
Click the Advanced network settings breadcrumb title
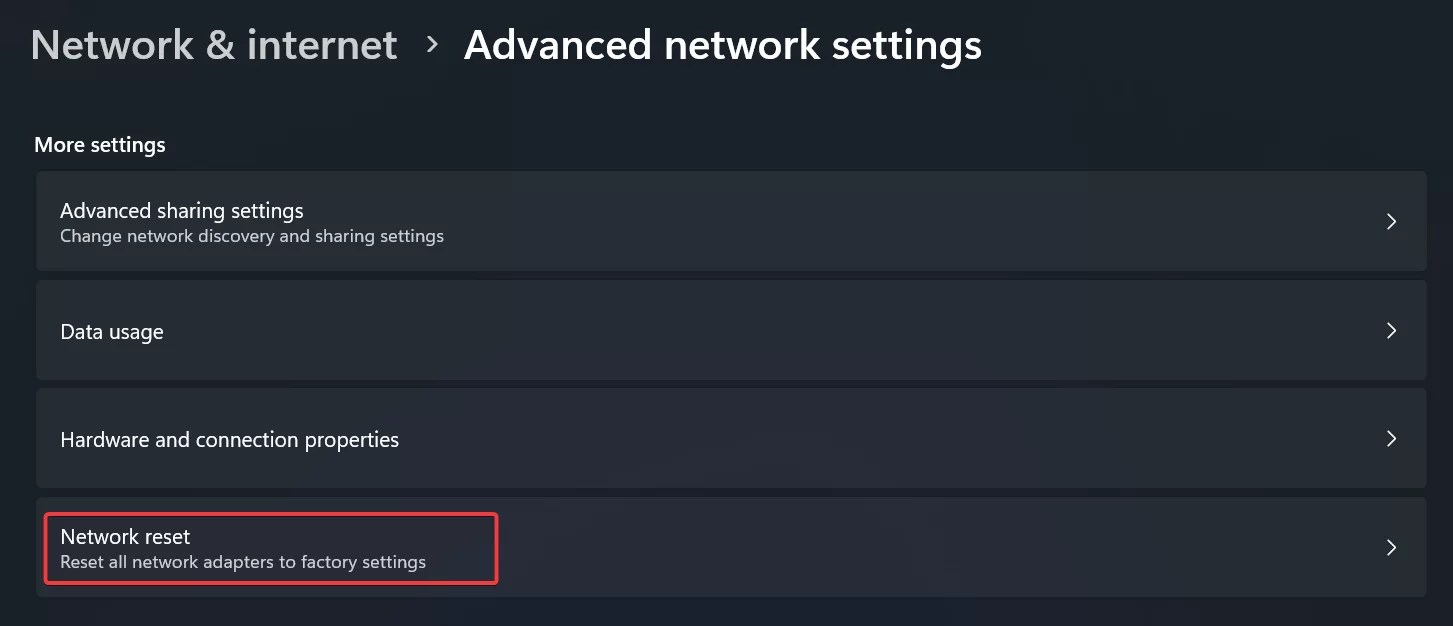point(723,44)
